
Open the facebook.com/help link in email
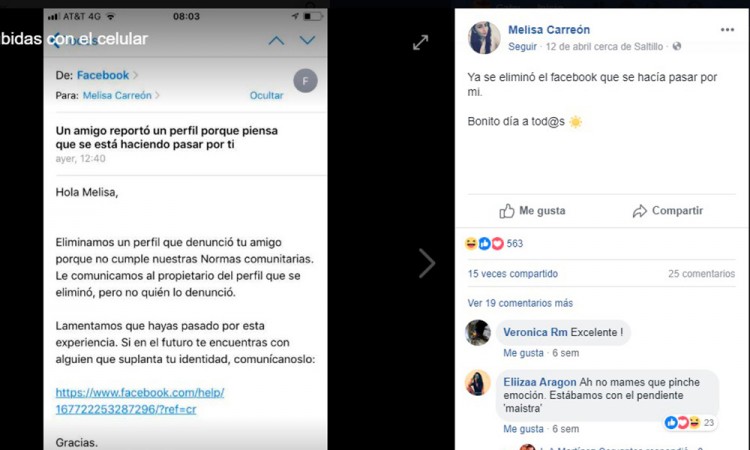(x=140, y=401)
